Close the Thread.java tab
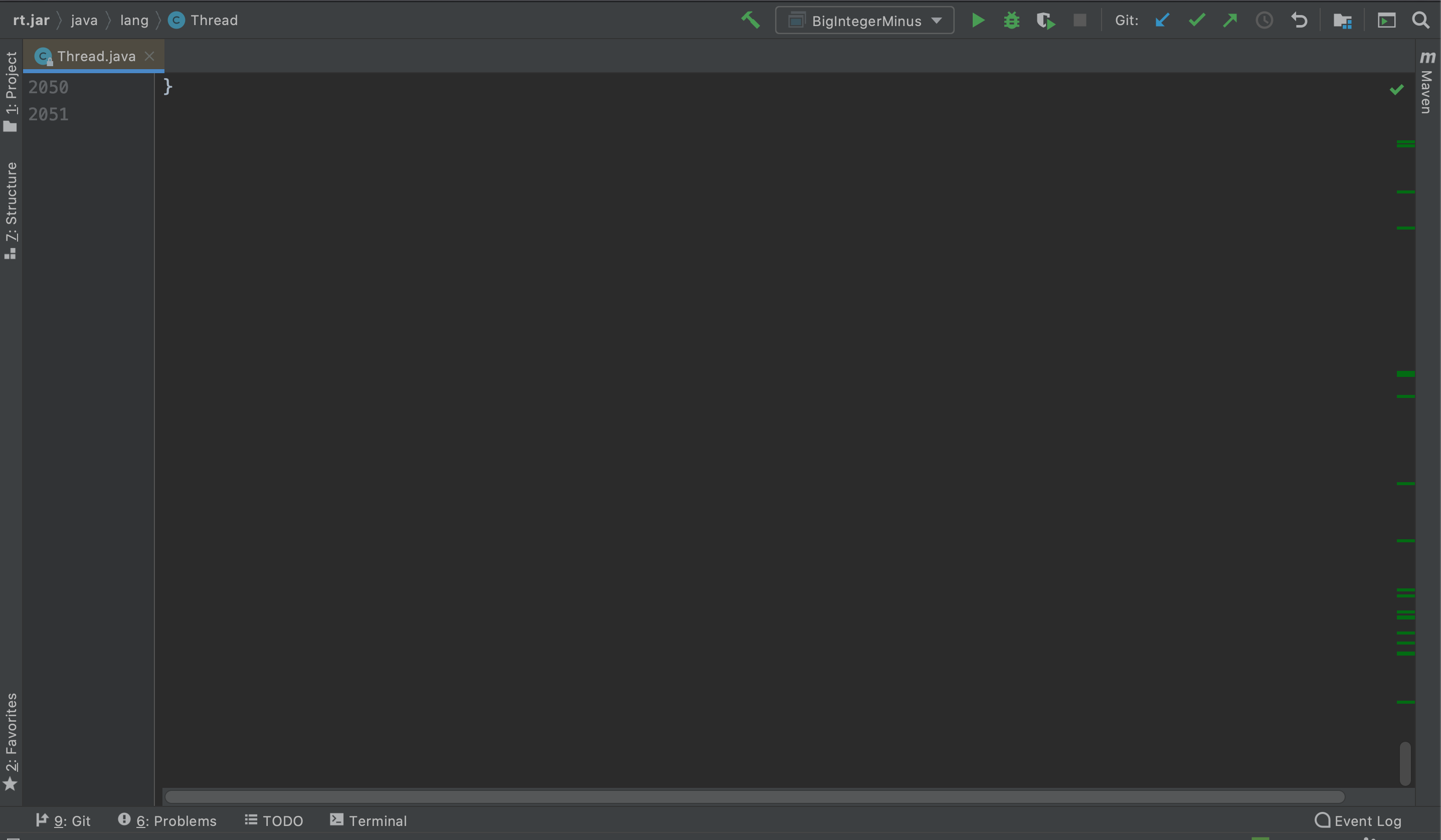 tap(149, 56)
